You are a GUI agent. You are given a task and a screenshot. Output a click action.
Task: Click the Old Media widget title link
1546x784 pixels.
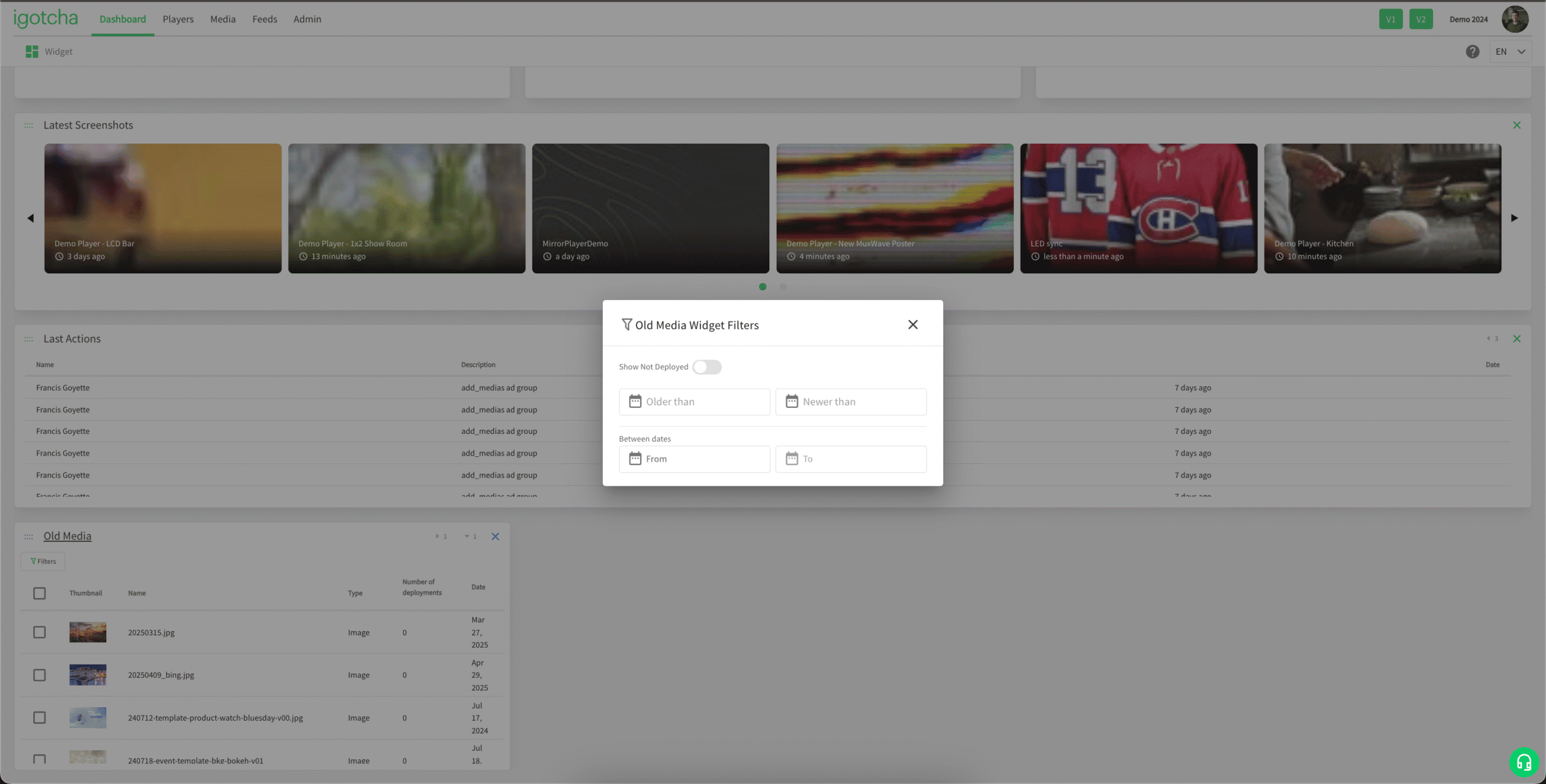[x=68, y=536]
